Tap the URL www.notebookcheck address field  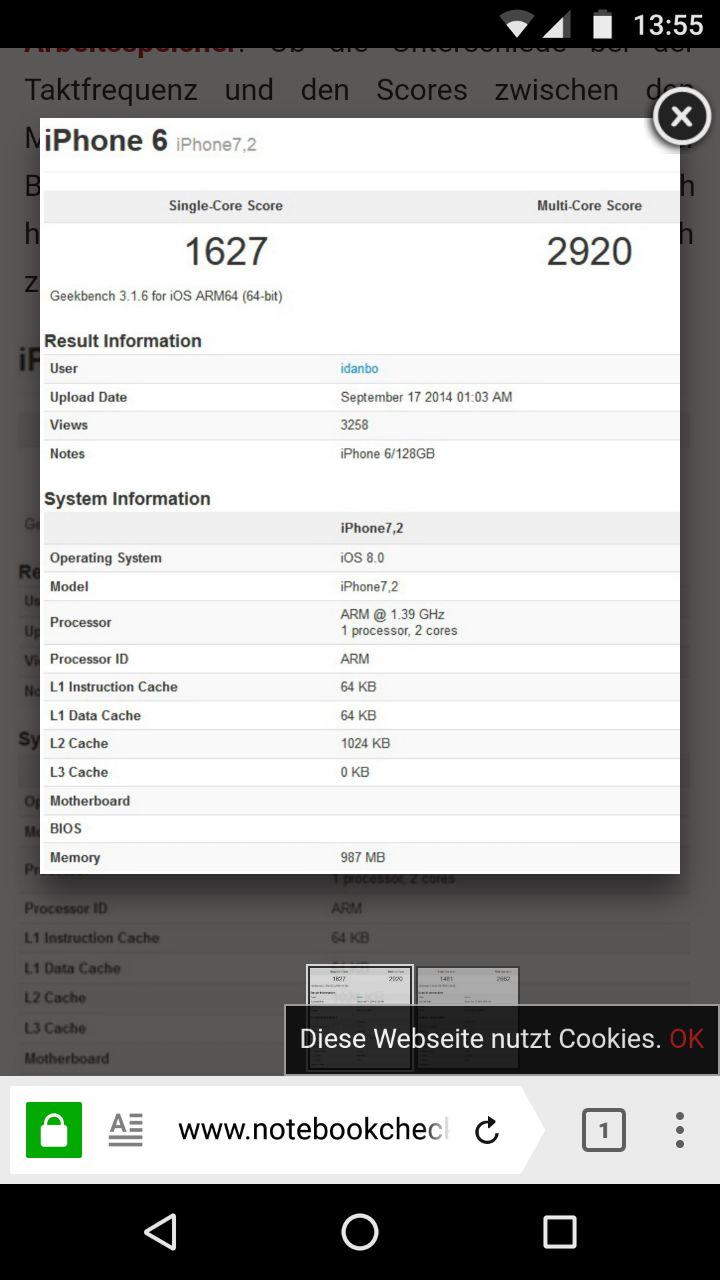pos(314,1130)
